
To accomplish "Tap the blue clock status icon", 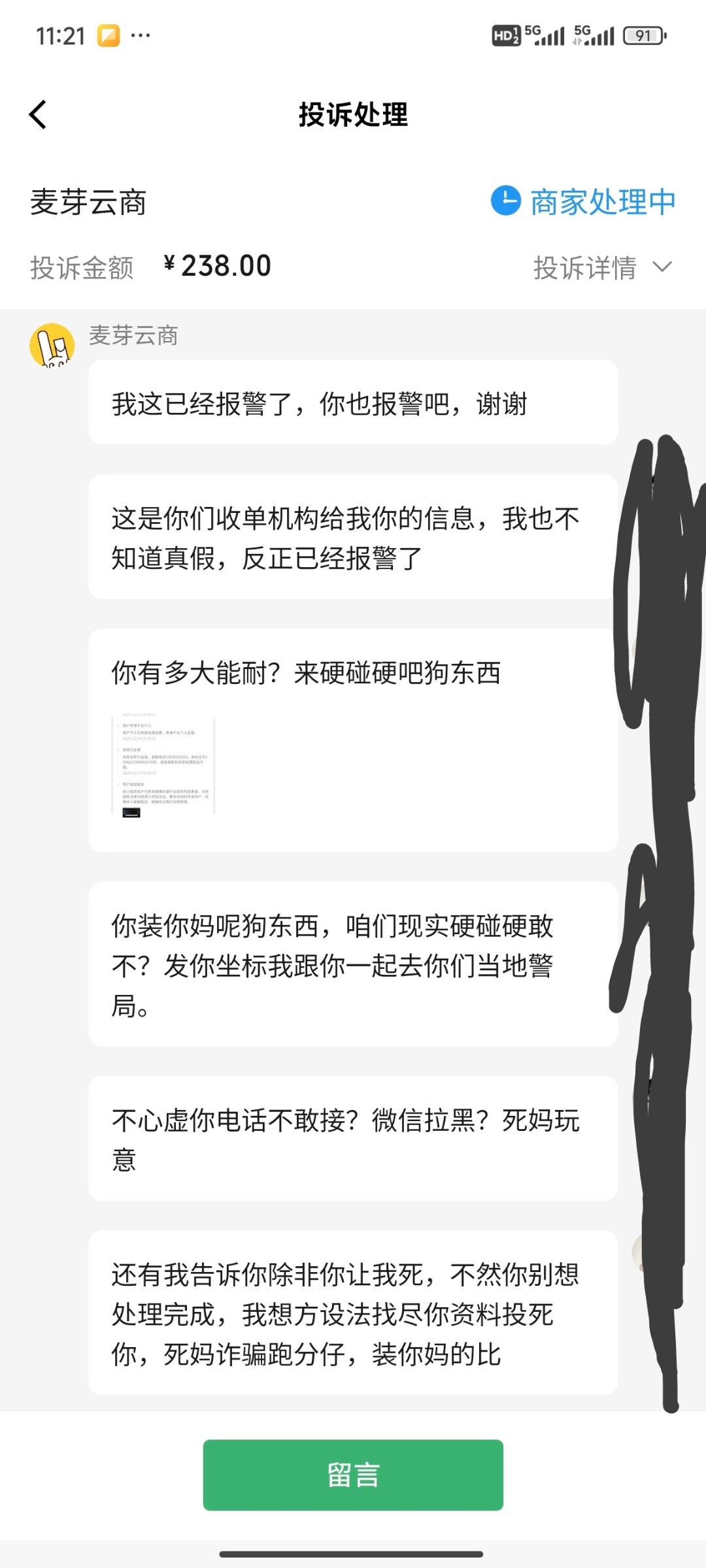I will pyautogui.click(x=506, y=201).
